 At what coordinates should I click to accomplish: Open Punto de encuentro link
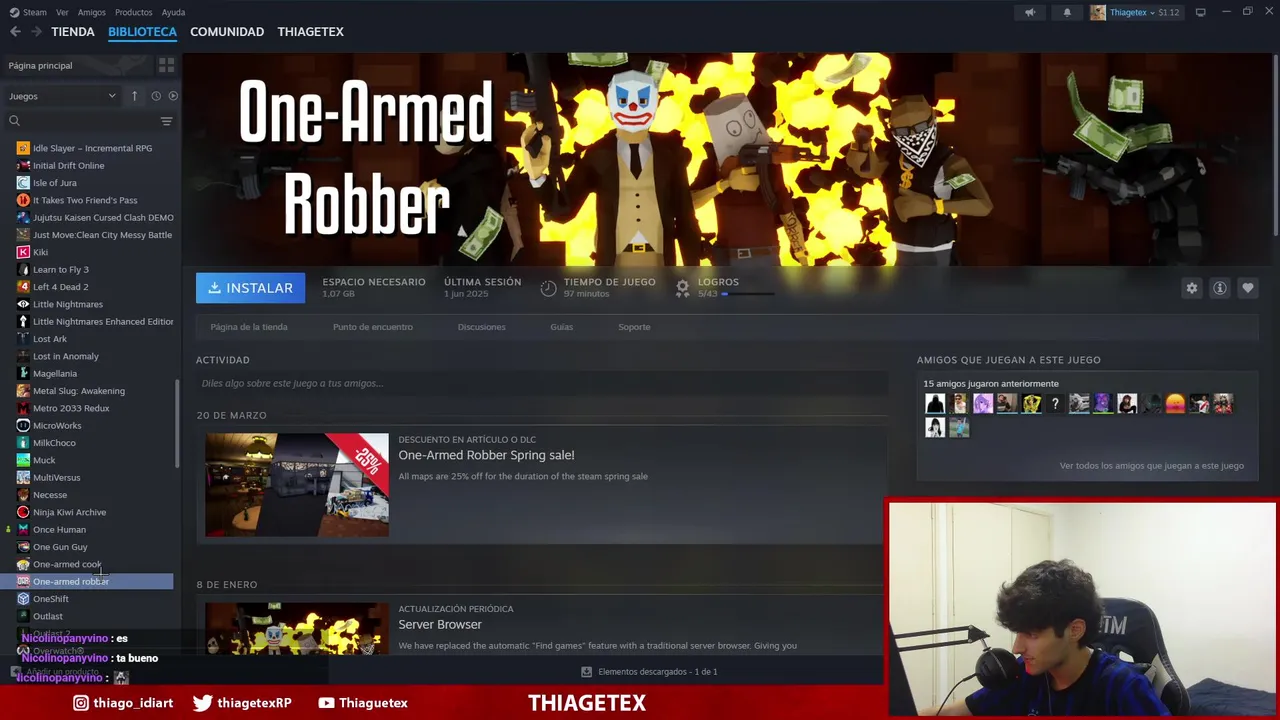click(373, 327)
